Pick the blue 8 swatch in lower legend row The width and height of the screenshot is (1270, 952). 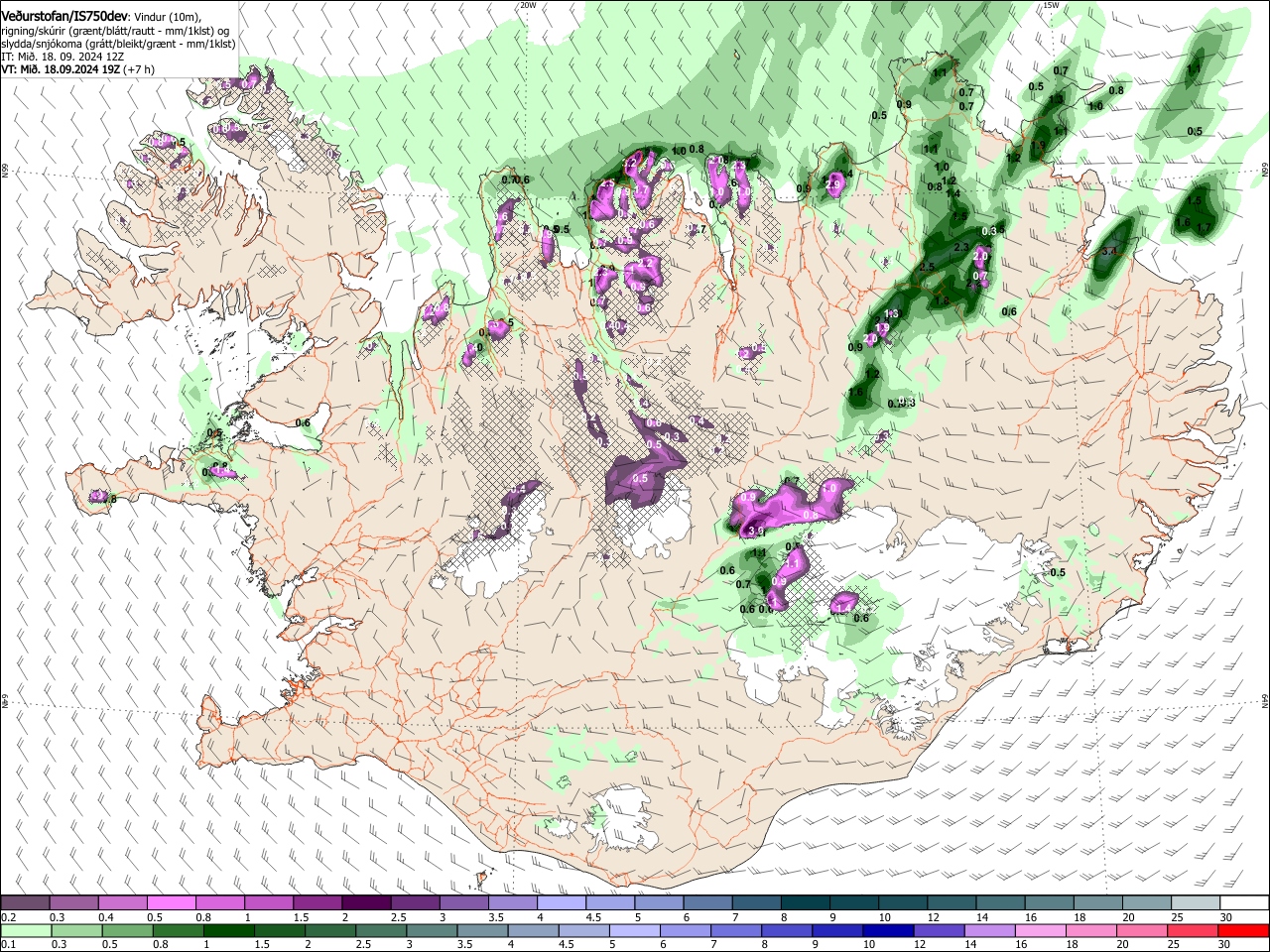(x=787, y=930)
